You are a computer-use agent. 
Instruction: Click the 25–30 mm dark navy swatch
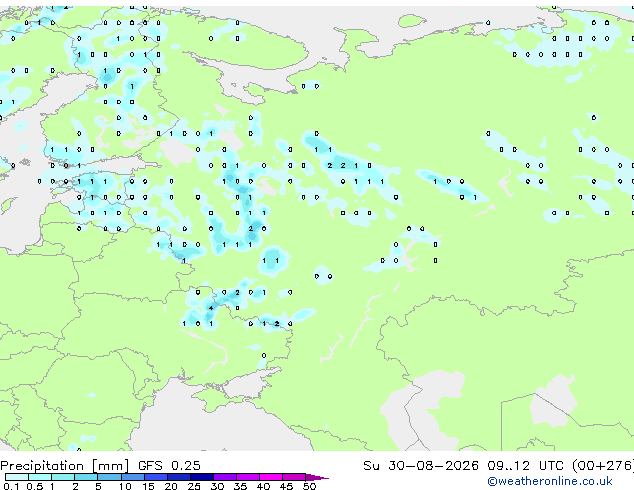[201, 477]
